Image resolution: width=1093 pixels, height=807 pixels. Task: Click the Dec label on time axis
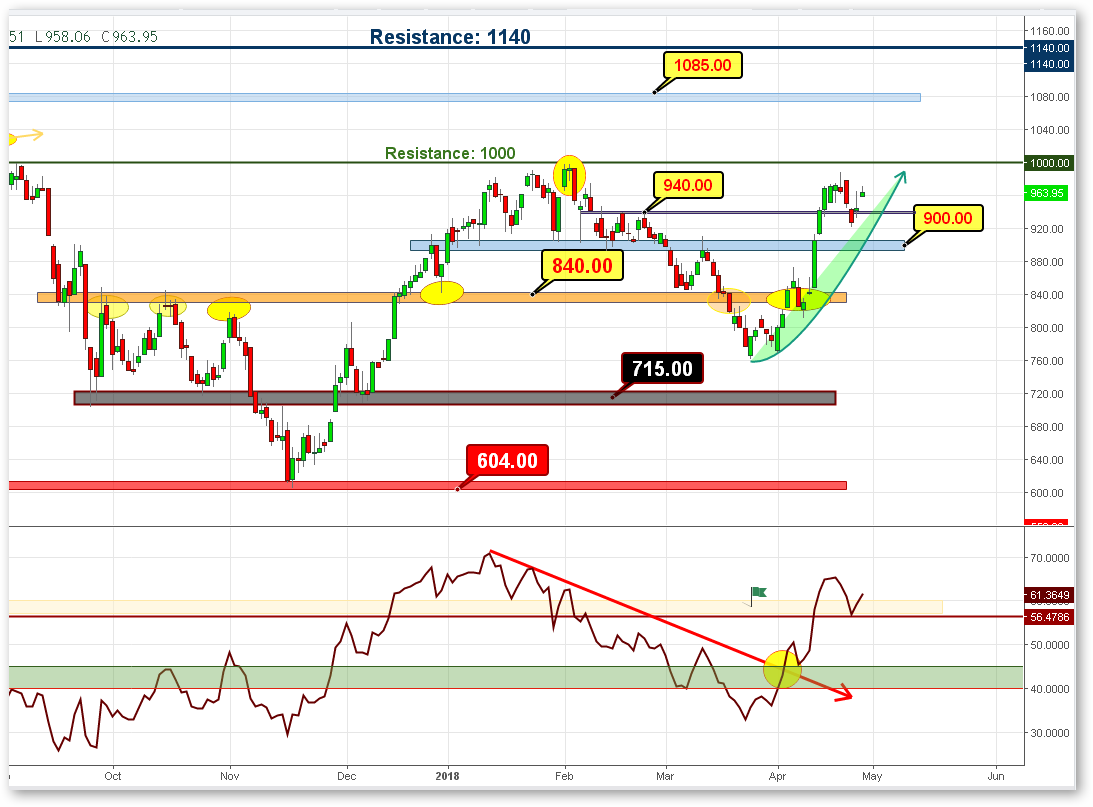pyautogui.click(x=346, y=776)
